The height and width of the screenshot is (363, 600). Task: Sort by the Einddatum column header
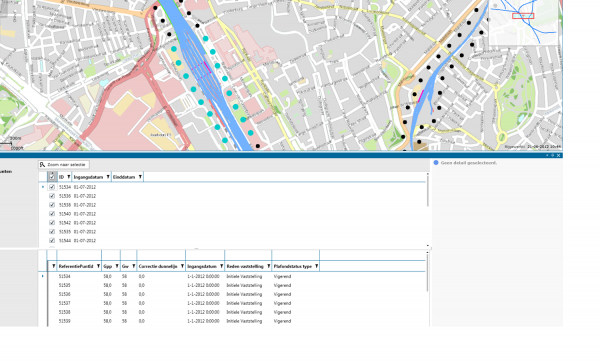(124, 177)
